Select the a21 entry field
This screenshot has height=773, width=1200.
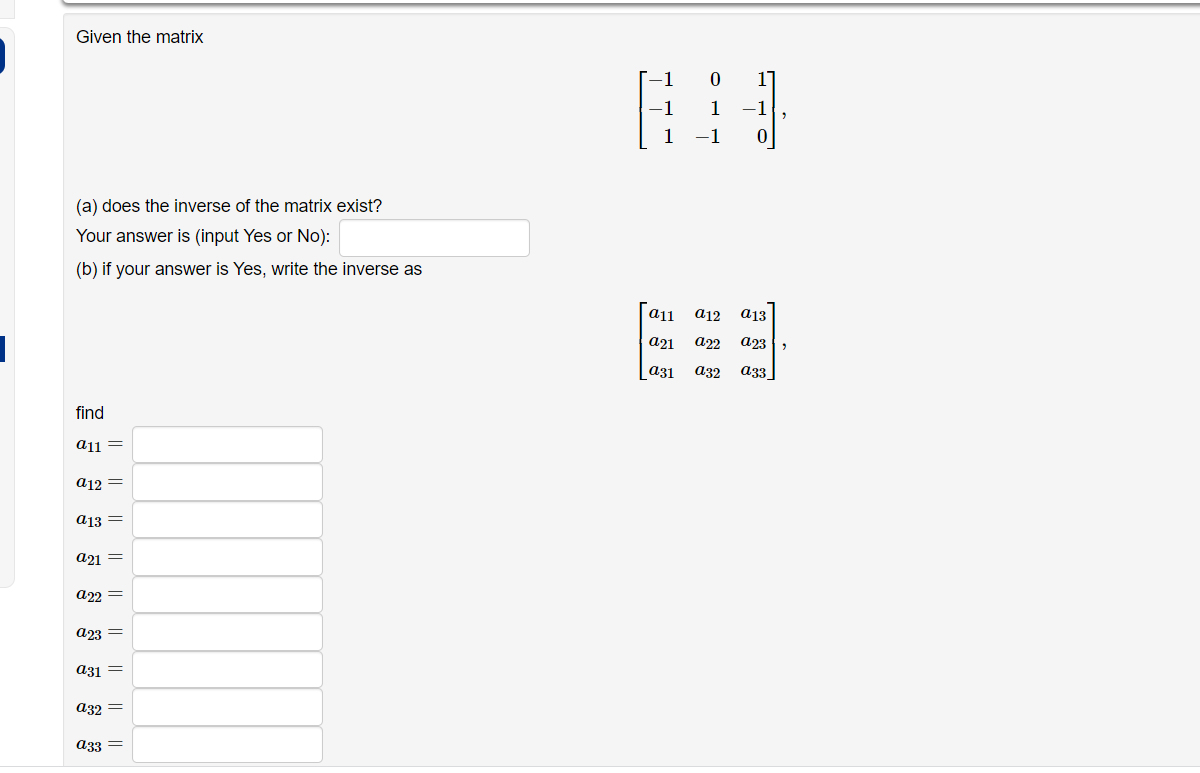(x=227, y=556)
